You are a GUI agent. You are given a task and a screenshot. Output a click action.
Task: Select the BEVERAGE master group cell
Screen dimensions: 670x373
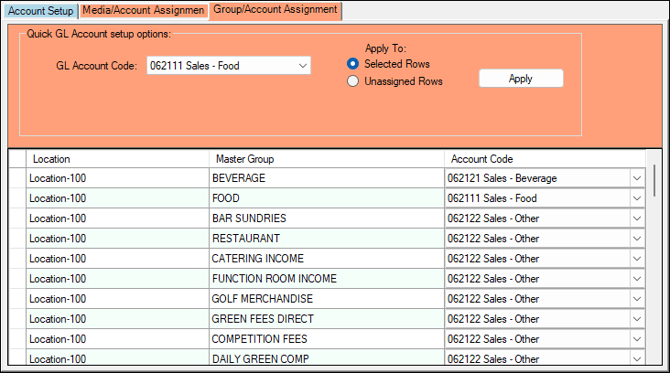tap(327, 178)
